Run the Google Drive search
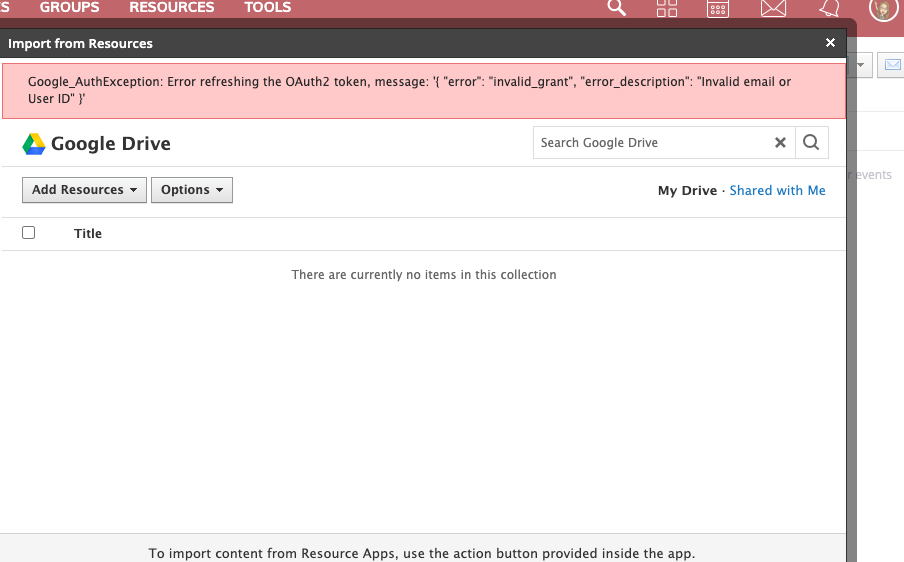This screenshot has height=562, width=904. 811,142
